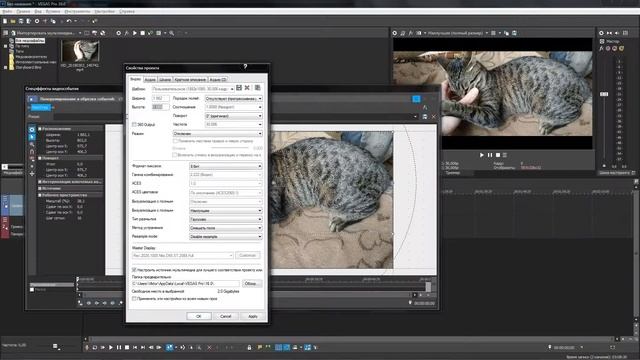The width and height of the screenshot is (640, 360).
Task: Open the frame rate dropdown
Action: [233, 124]
